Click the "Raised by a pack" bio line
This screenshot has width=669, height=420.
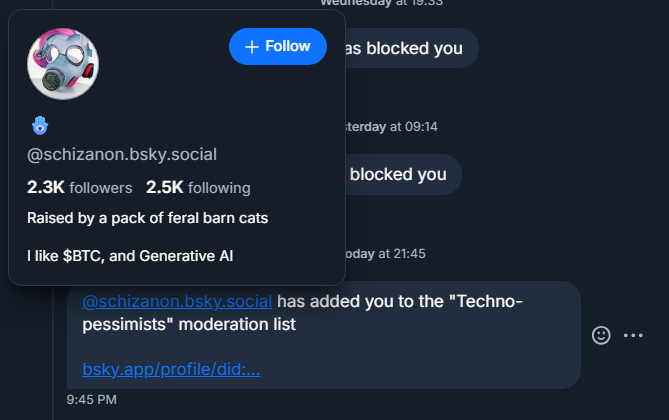point(147,218)
